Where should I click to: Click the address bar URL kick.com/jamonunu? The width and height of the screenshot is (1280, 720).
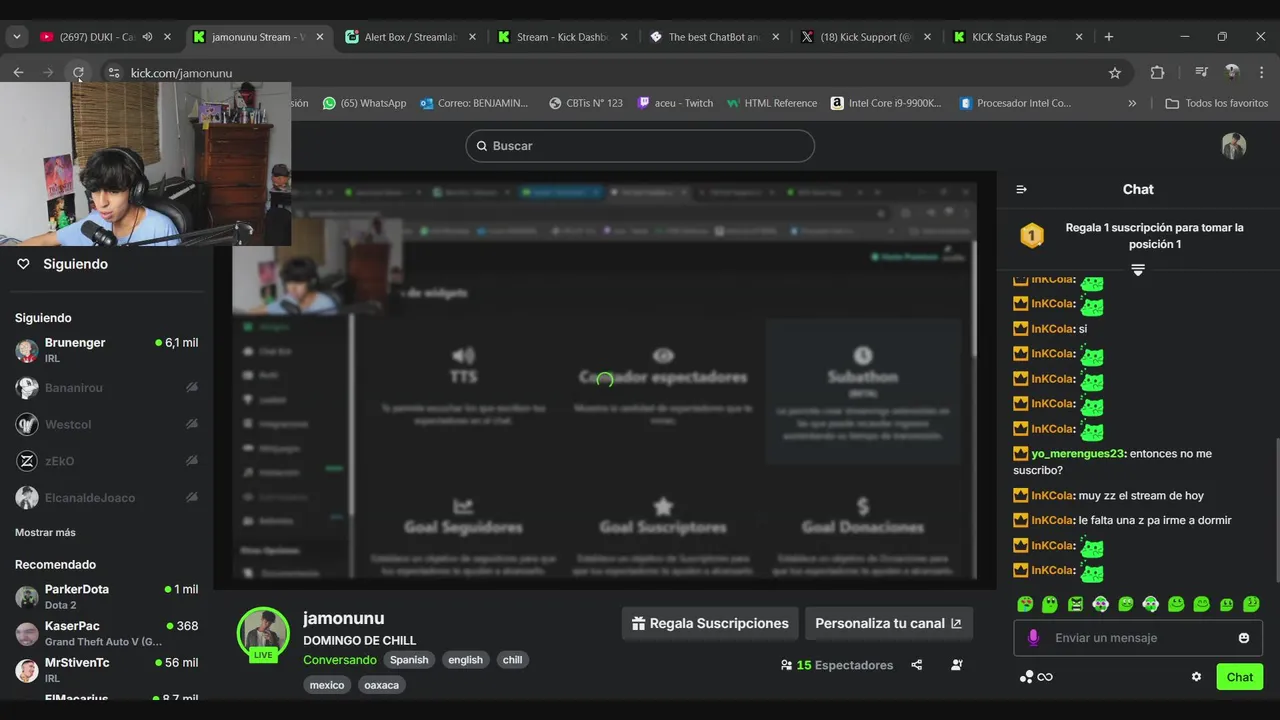181,73
